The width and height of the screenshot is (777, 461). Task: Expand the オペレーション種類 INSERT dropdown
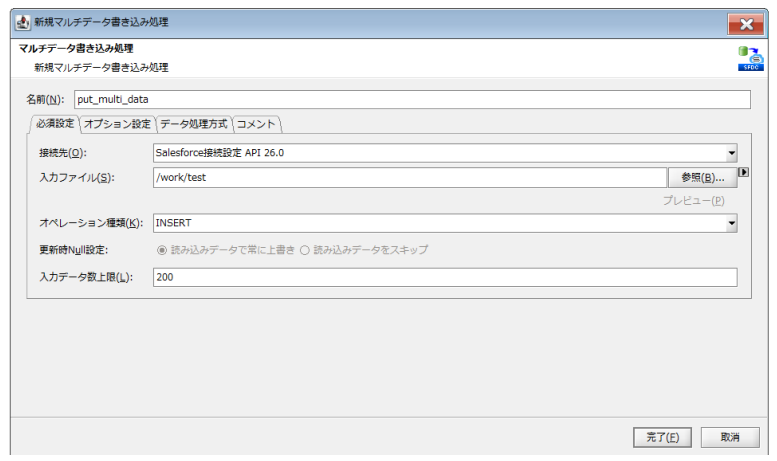[x=731, y=223]
